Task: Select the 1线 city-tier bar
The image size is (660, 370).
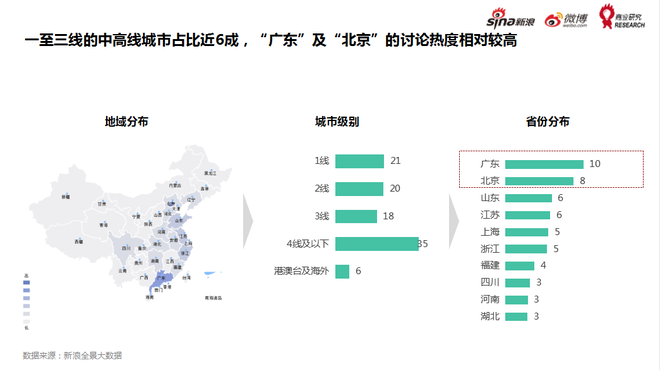Action: click(359, 161)
